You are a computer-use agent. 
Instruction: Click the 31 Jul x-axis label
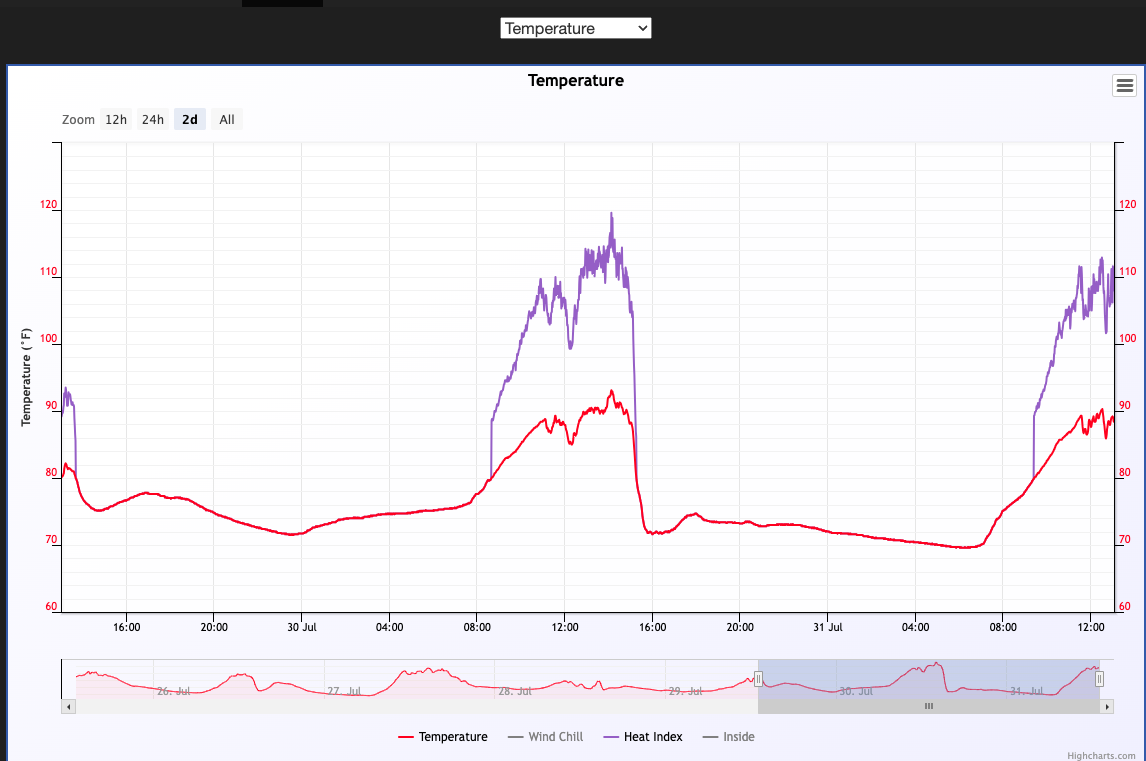coord(827,627)
